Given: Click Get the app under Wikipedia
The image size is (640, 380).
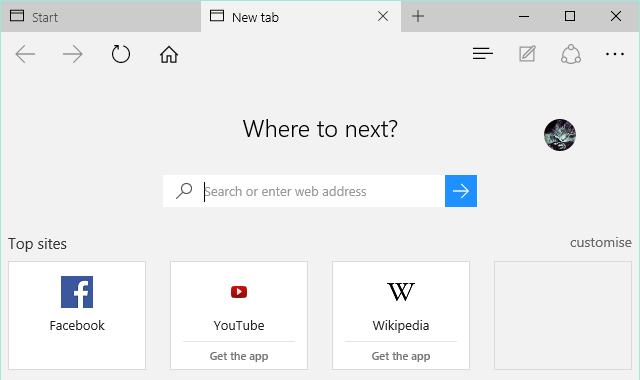Looking at the screenshot, I should [x=401, y=356].
